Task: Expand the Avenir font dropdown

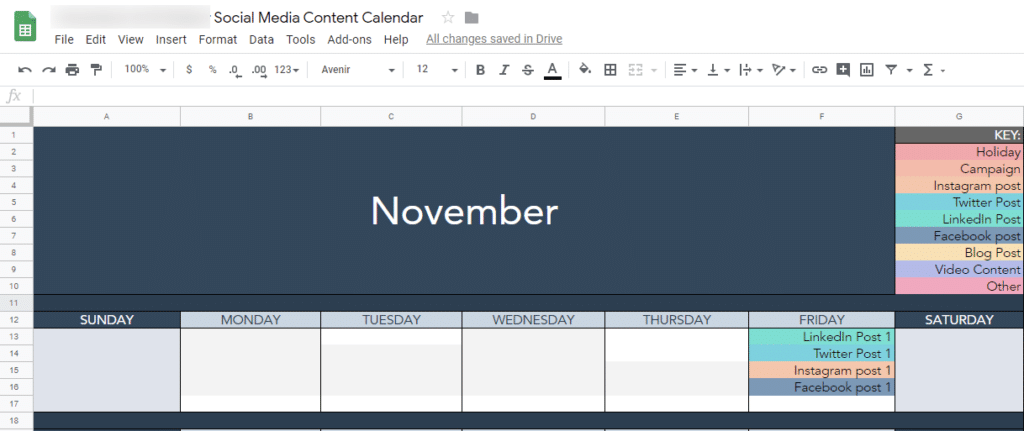Action: tap(358, 69)
